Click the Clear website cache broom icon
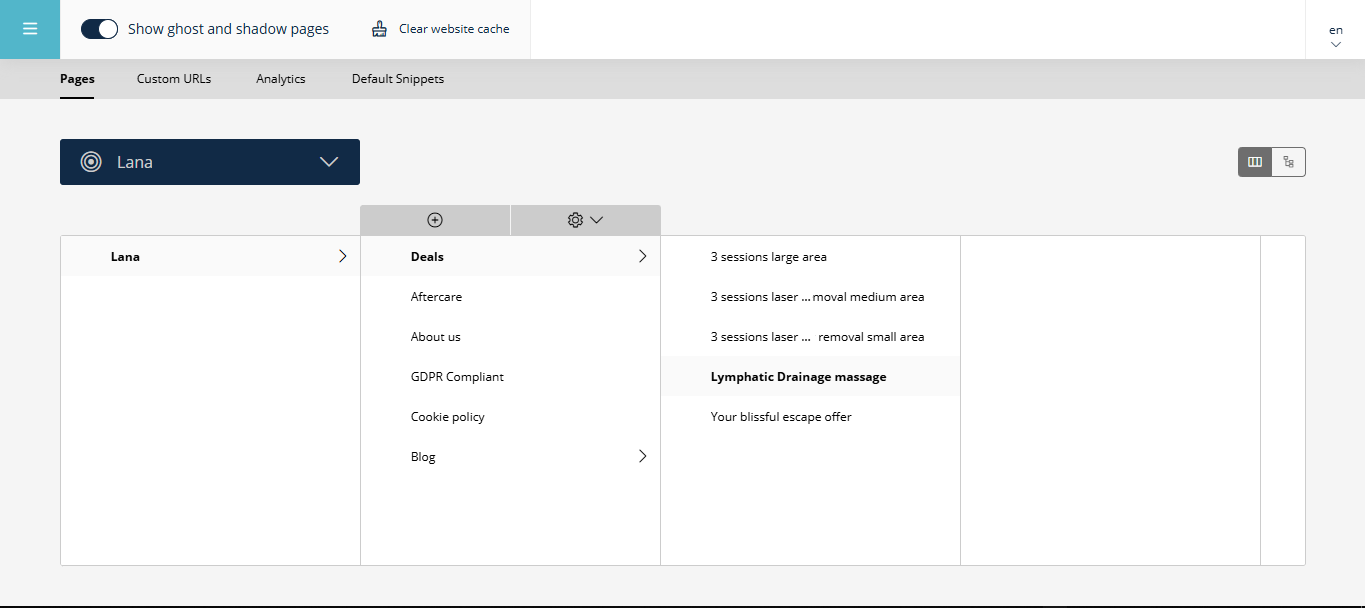This screenshot has height=608, width=1365. [378, 28]
